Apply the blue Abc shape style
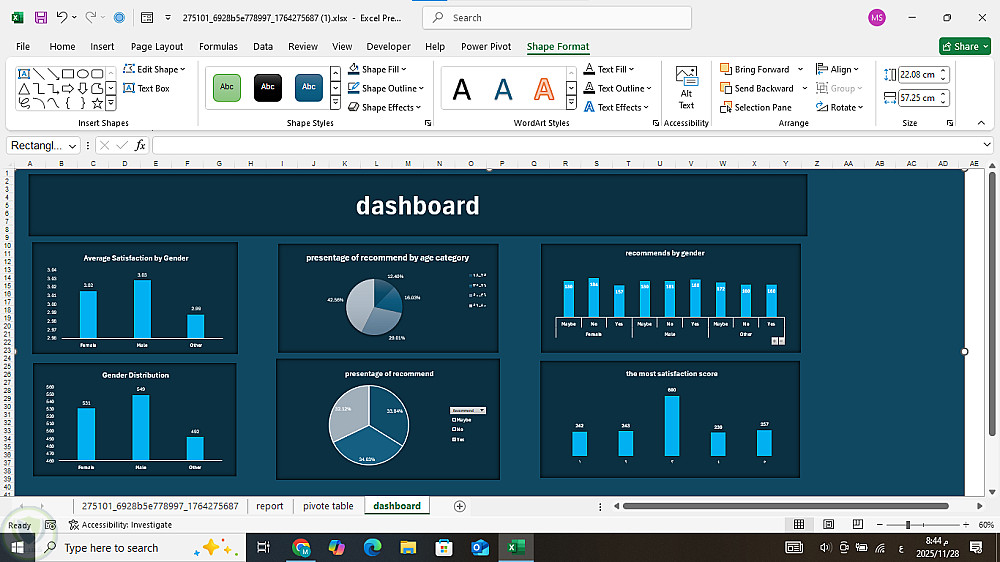The image size is (1000, 562). pos(309,87)
